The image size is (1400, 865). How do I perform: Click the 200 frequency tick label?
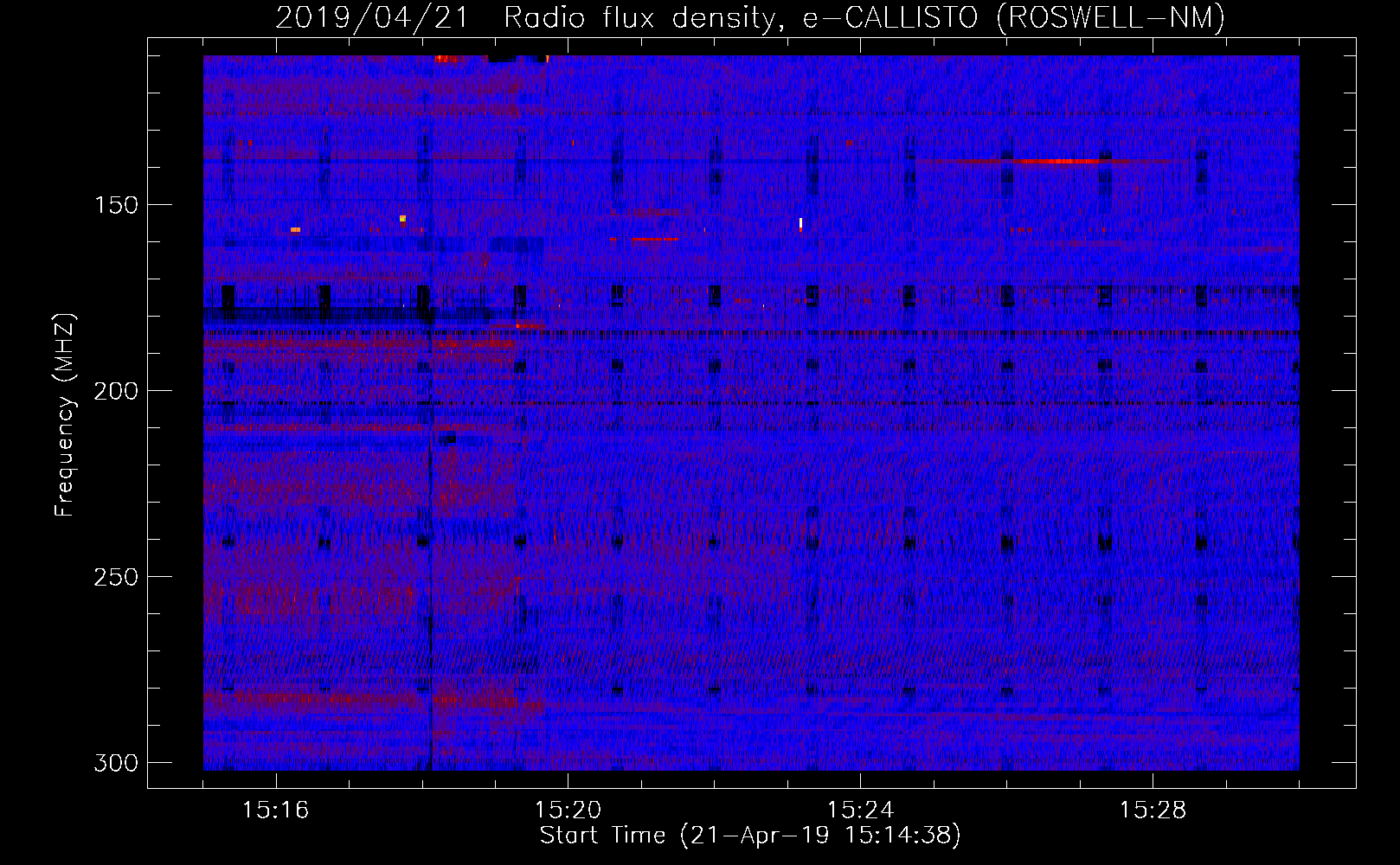116,391
